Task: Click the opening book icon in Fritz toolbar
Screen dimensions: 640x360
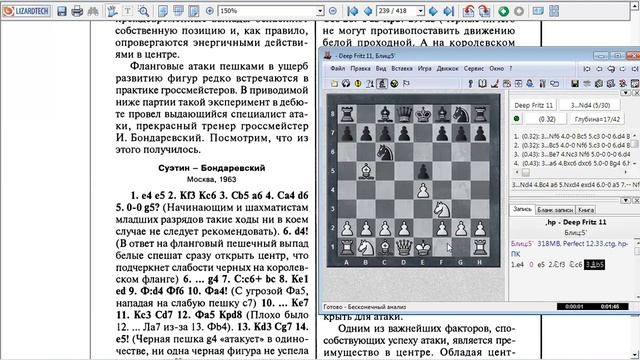Action: pos(482,84)
